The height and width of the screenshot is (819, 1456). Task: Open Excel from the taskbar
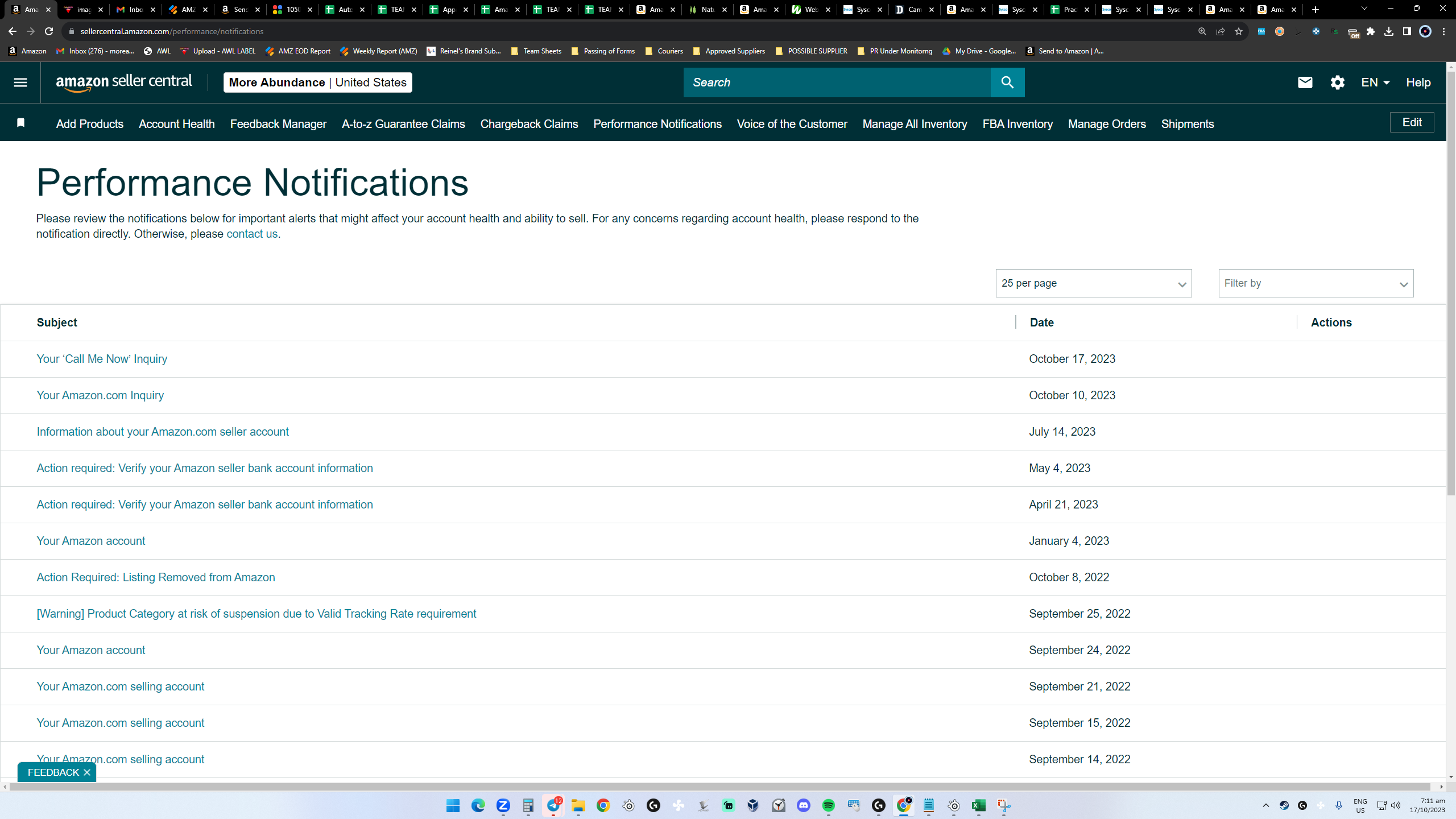point(979,805)
